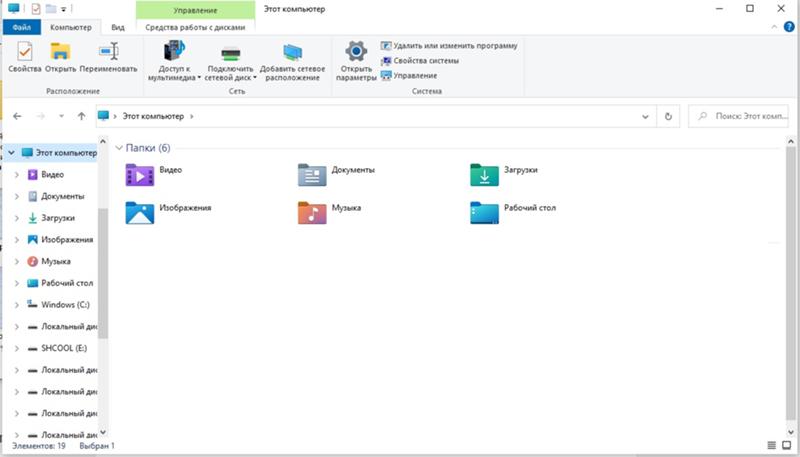Click Удалить или изменить программу
This screenshot has height=457, width=800.
click(448, 46)
